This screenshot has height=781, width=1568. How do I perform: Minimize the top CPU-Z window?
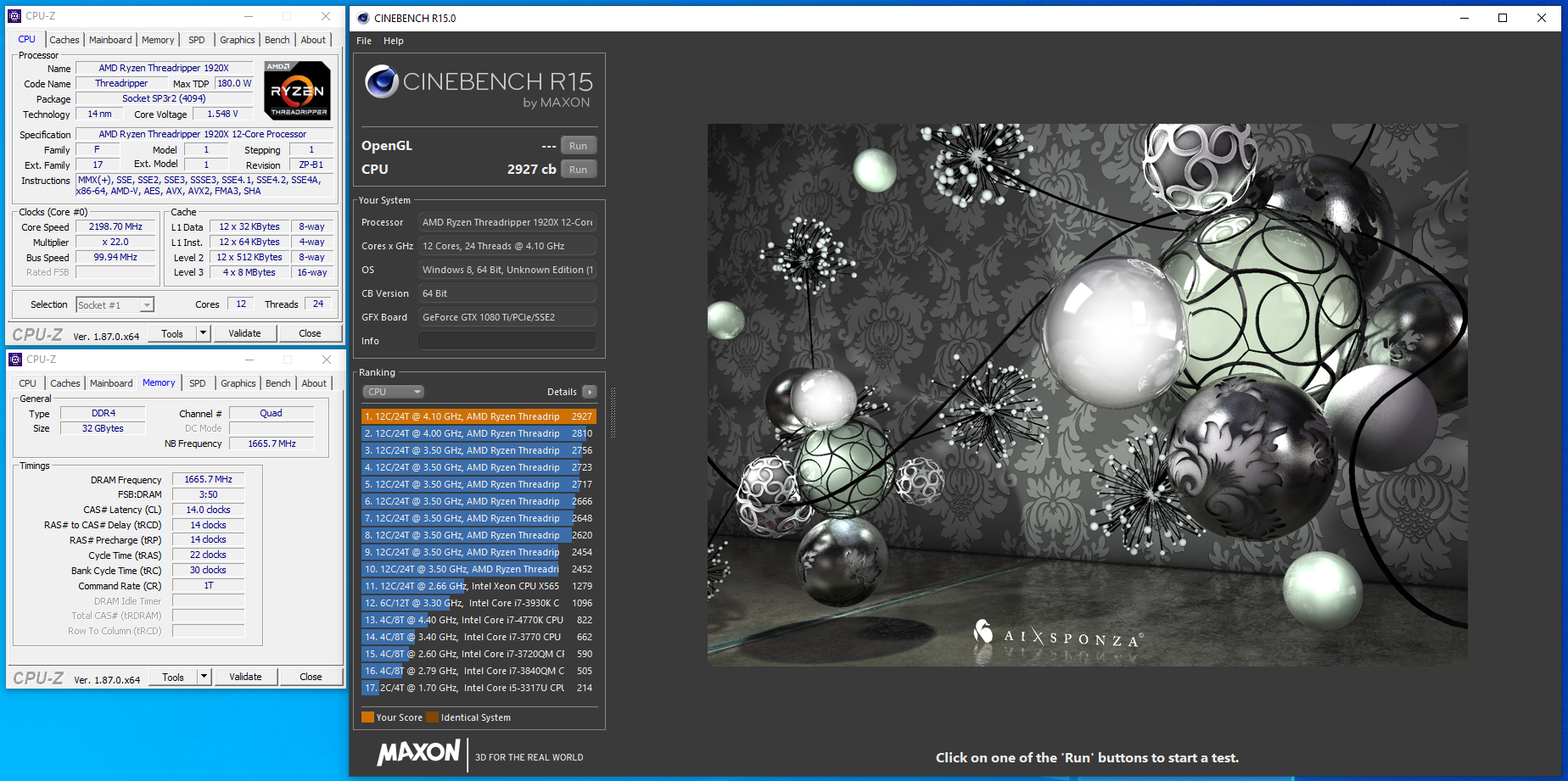(249, 16)
